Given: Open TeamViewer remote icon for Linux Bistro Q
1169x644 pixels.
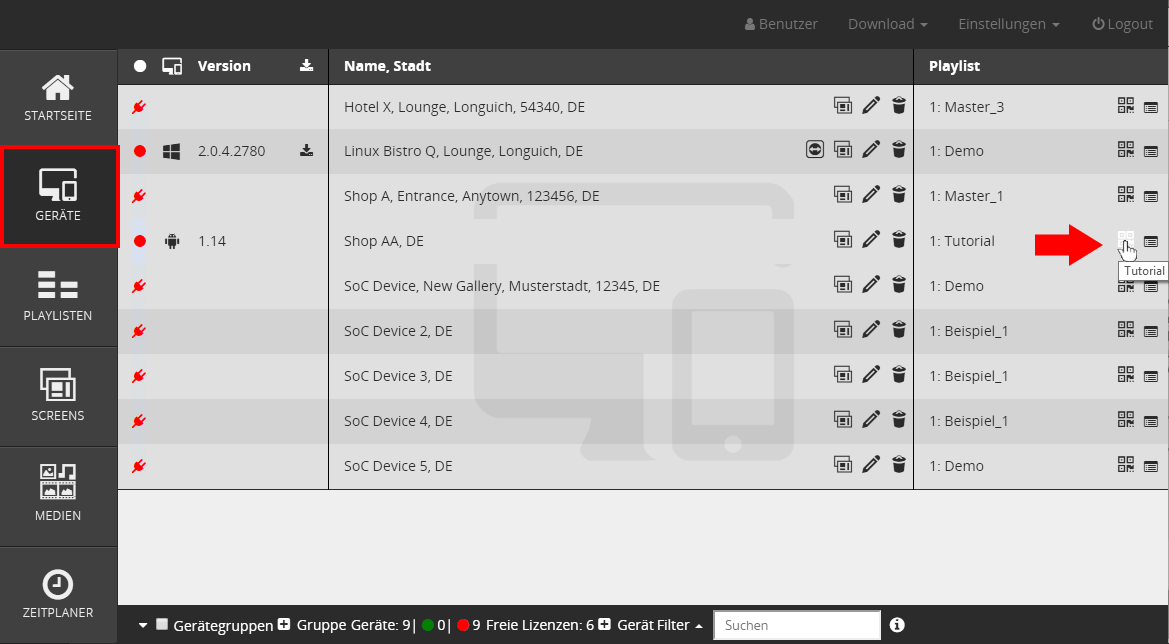Looking at the screenshot, I should (x=815, y=151).
